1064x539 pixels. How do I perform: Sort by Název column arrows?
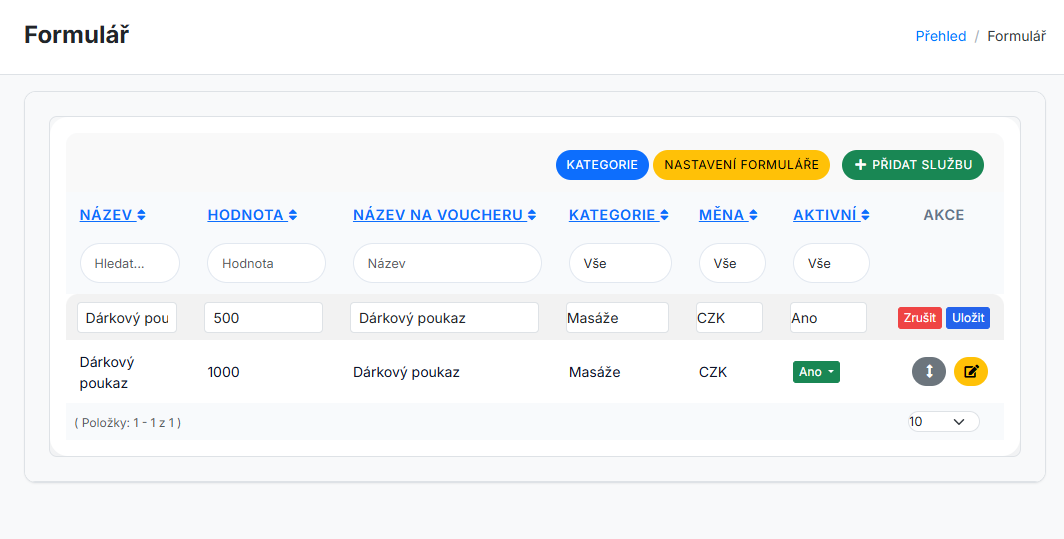click(141, 215)
